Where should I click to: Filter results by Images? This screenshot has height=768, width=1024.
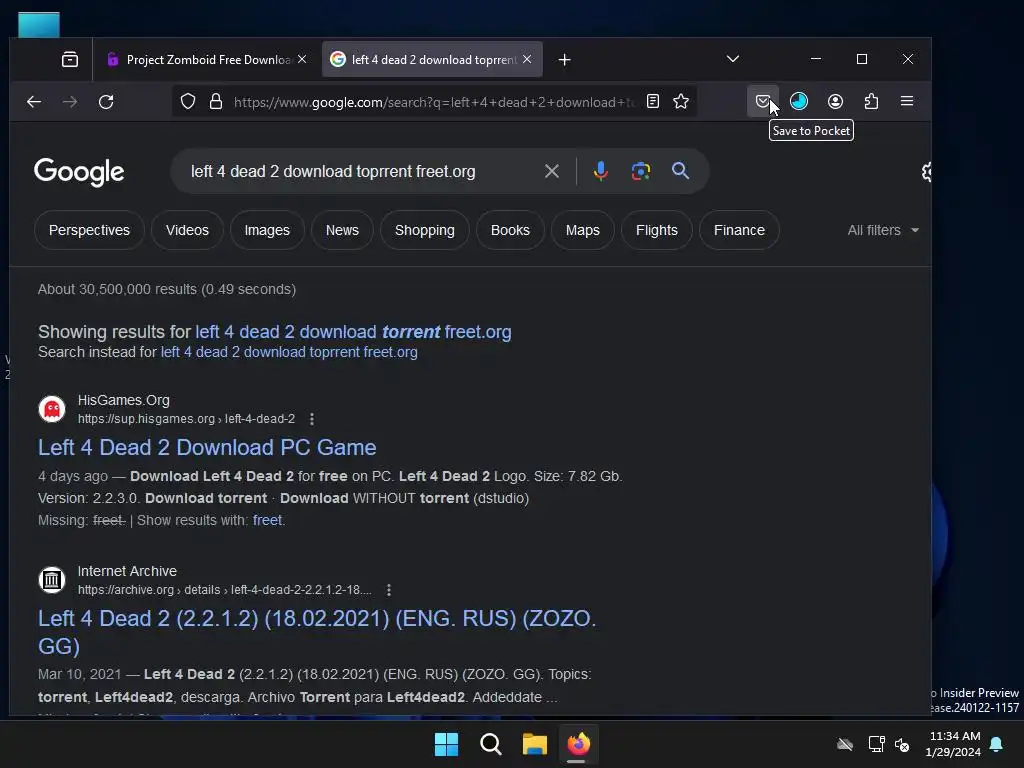pos(267,230)
